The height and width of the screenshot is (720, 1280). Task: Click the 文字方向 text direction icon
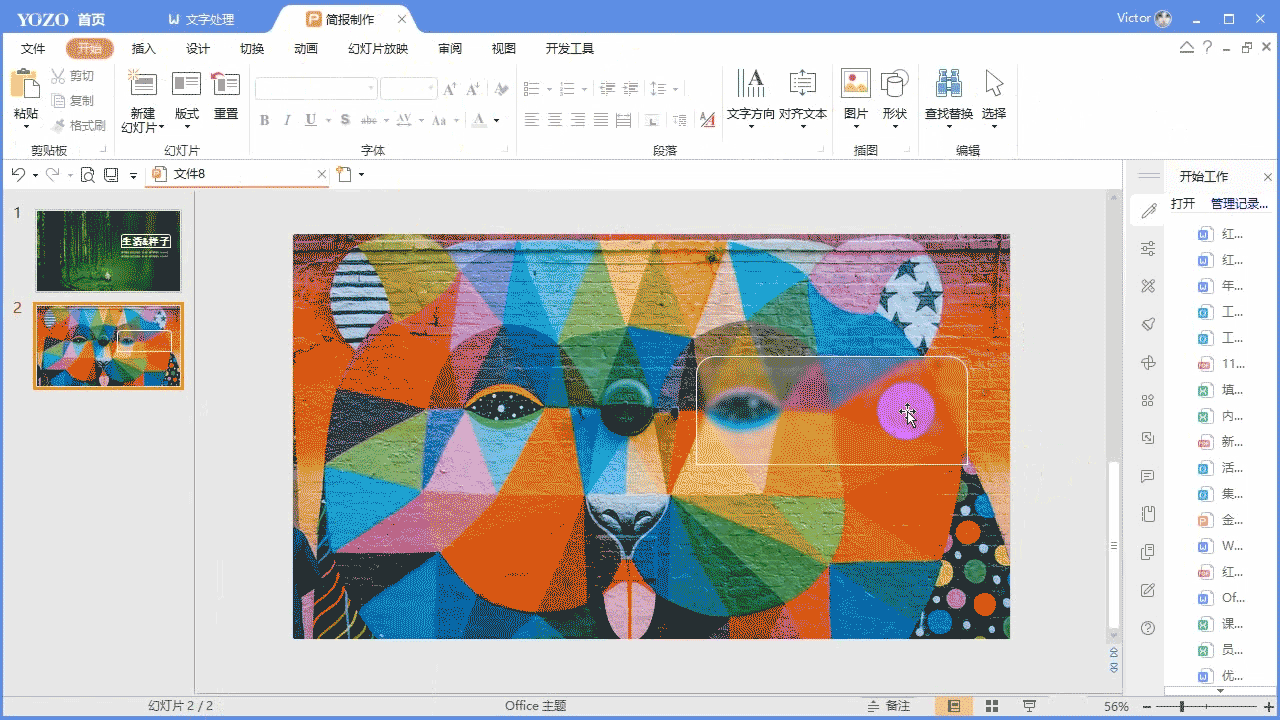tap(751, 84)
